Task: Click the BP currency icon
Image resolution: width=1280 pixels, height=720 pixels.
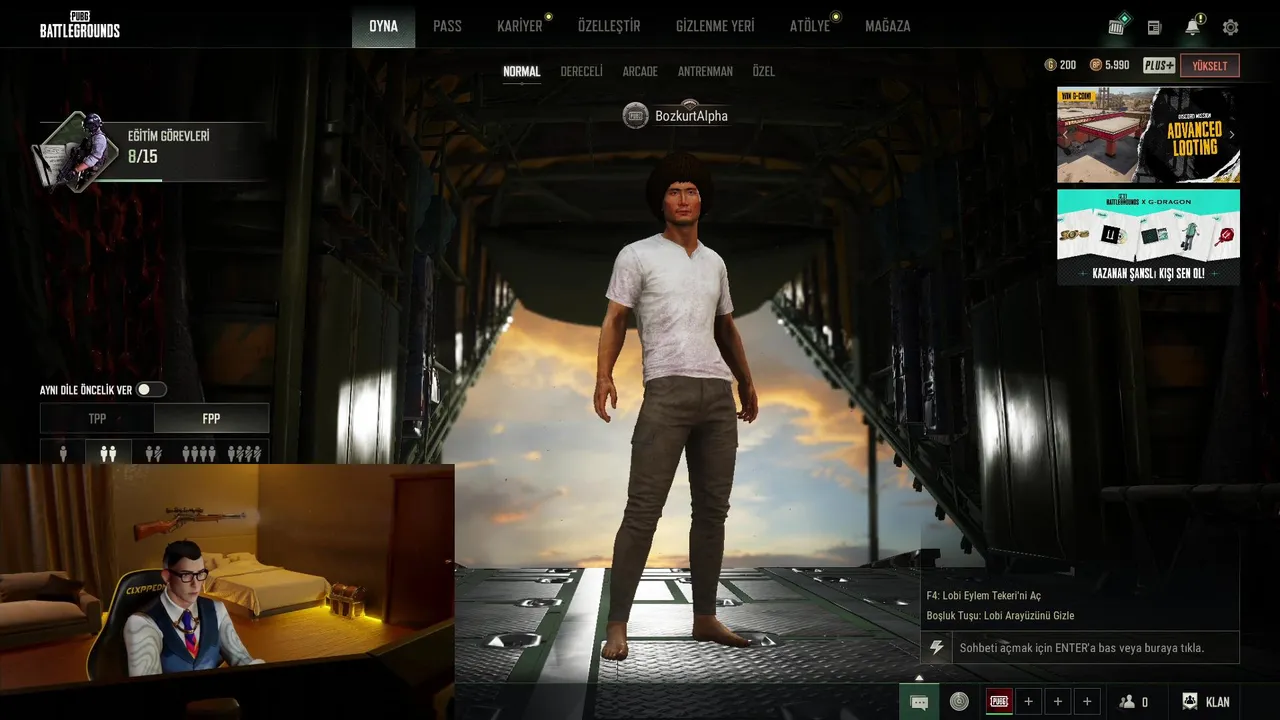Action: [x=1095, y=65]
